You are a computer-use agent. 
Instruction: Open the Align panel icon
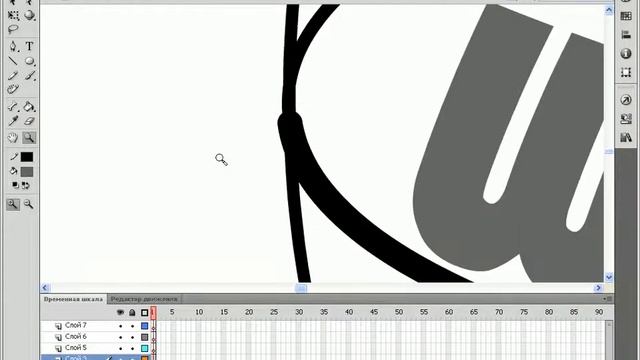(626, 35)
